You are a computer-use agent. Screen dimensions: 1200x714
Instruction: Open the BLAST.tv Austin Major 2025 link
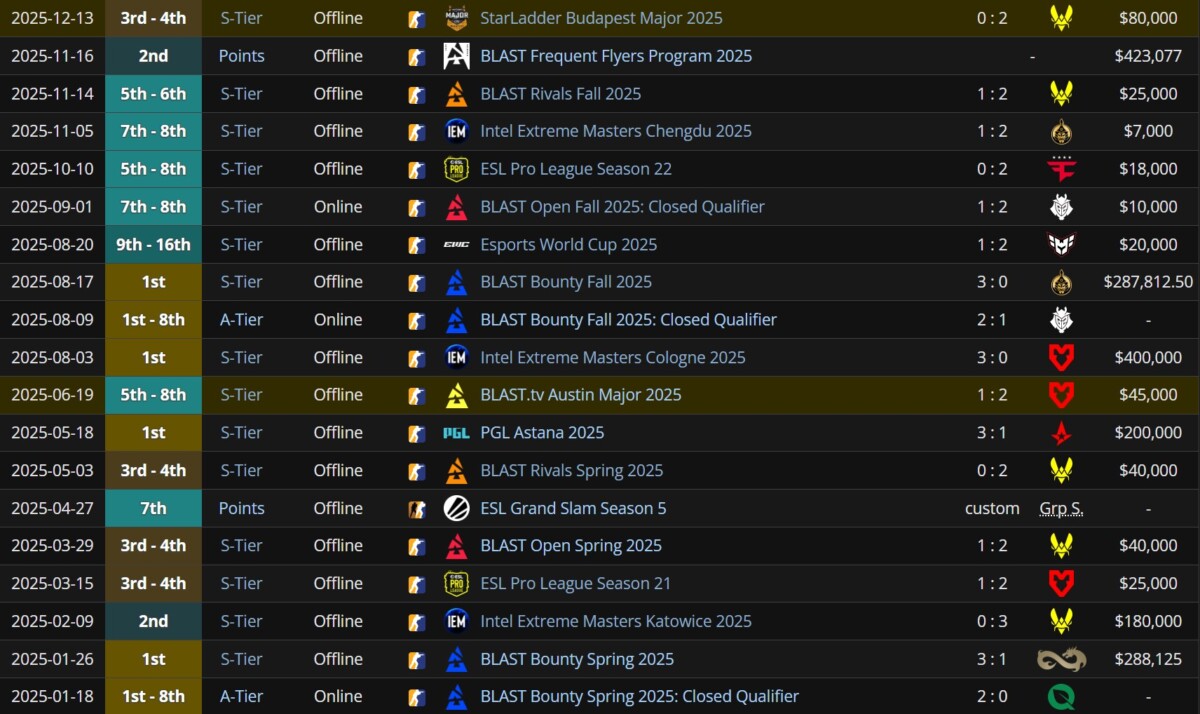[x=580, y=395]
